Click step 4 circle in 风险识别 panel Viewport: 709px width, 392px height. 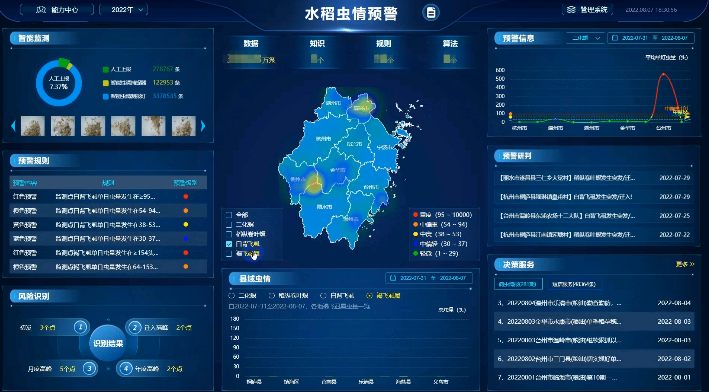[x=125, y=368]
